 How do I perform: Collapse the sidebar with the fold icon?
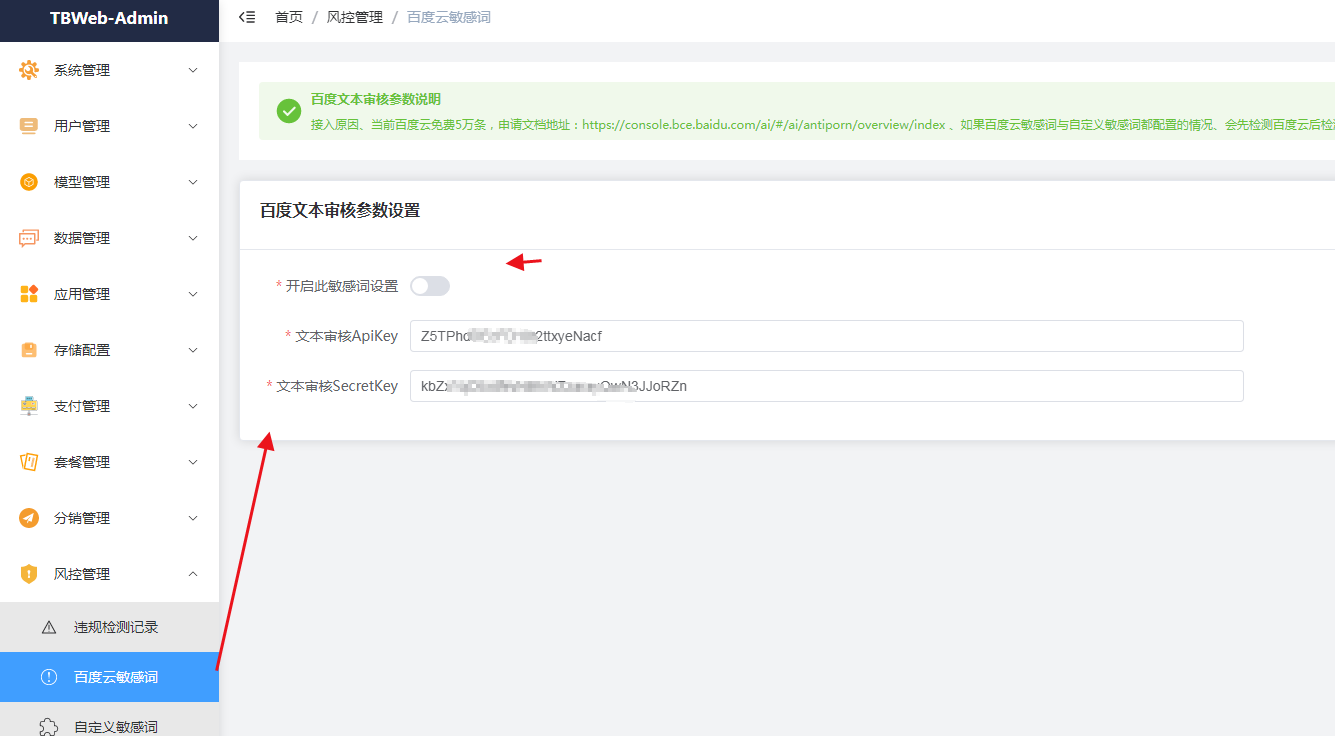coord(247,17)
